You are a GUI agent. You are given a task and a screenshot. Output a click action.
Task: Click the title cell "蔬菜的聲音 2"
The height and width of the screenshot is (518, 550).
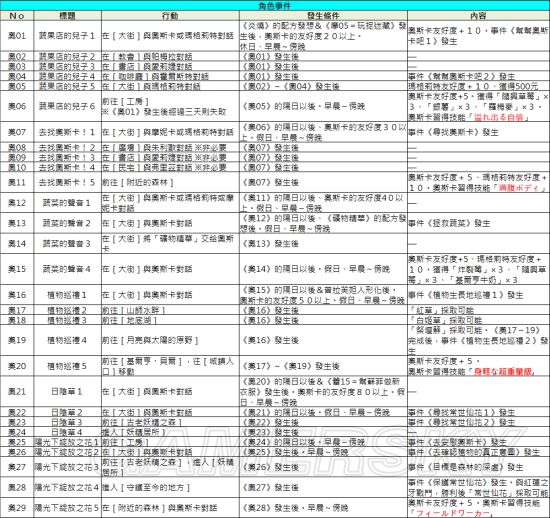click(67, 223)
